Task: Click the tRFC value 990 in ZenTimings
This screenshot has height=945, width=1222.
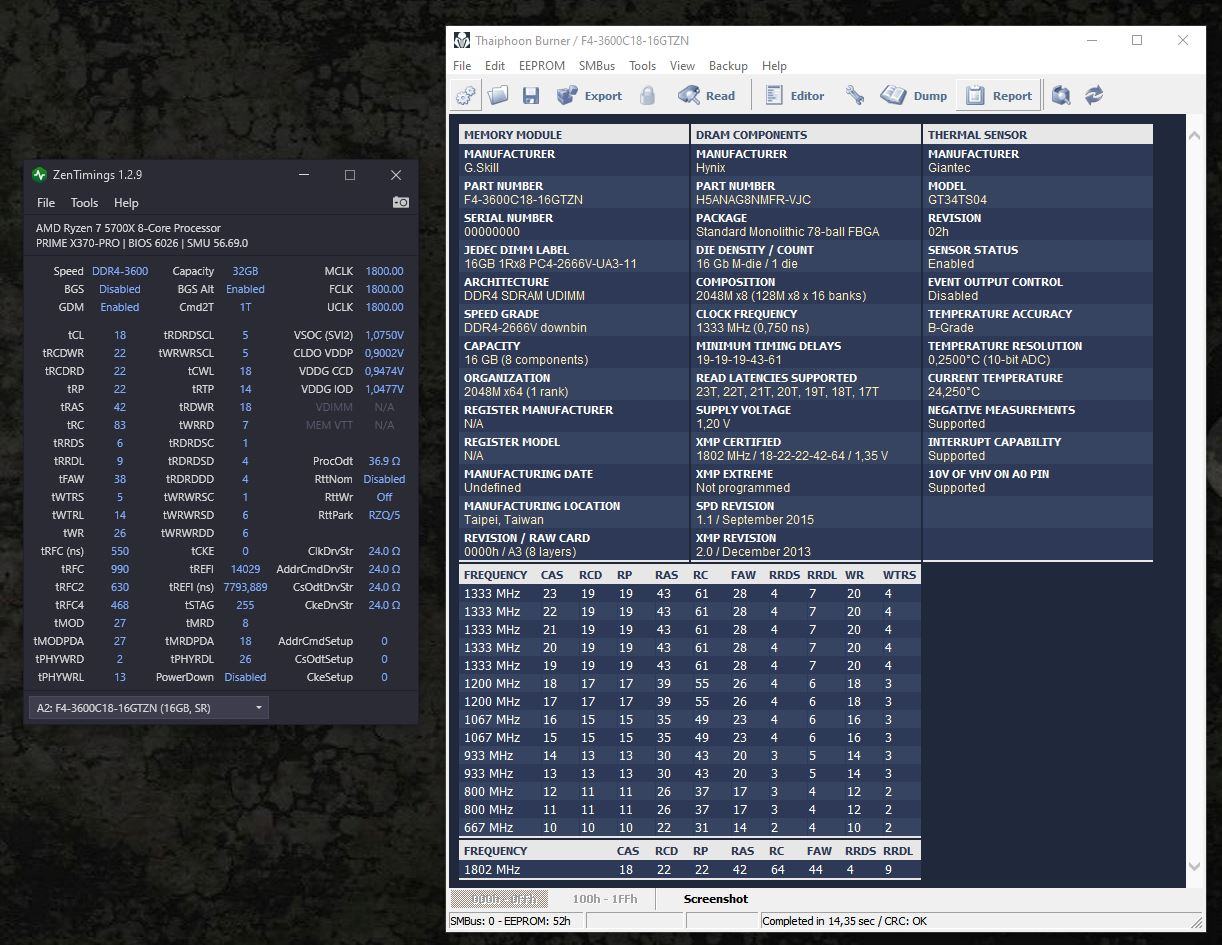Action: coord(120,569)
